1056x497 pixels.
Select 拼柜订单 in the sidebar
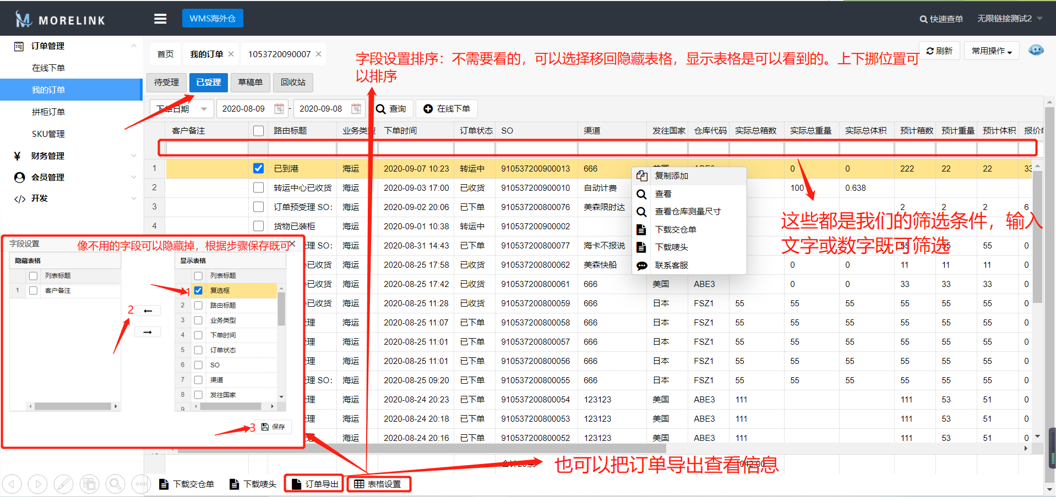point(48,112)
